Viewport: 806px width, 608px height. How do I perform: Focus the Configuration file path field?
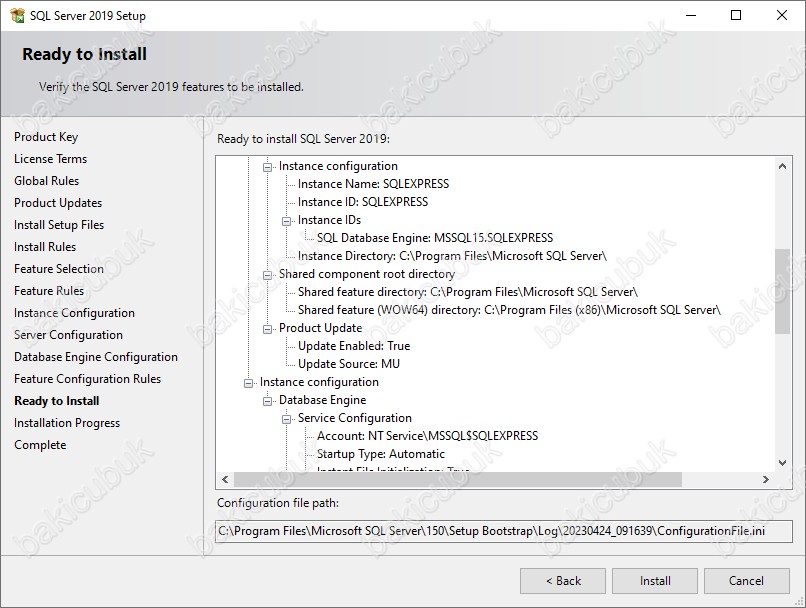coord(504,531)
